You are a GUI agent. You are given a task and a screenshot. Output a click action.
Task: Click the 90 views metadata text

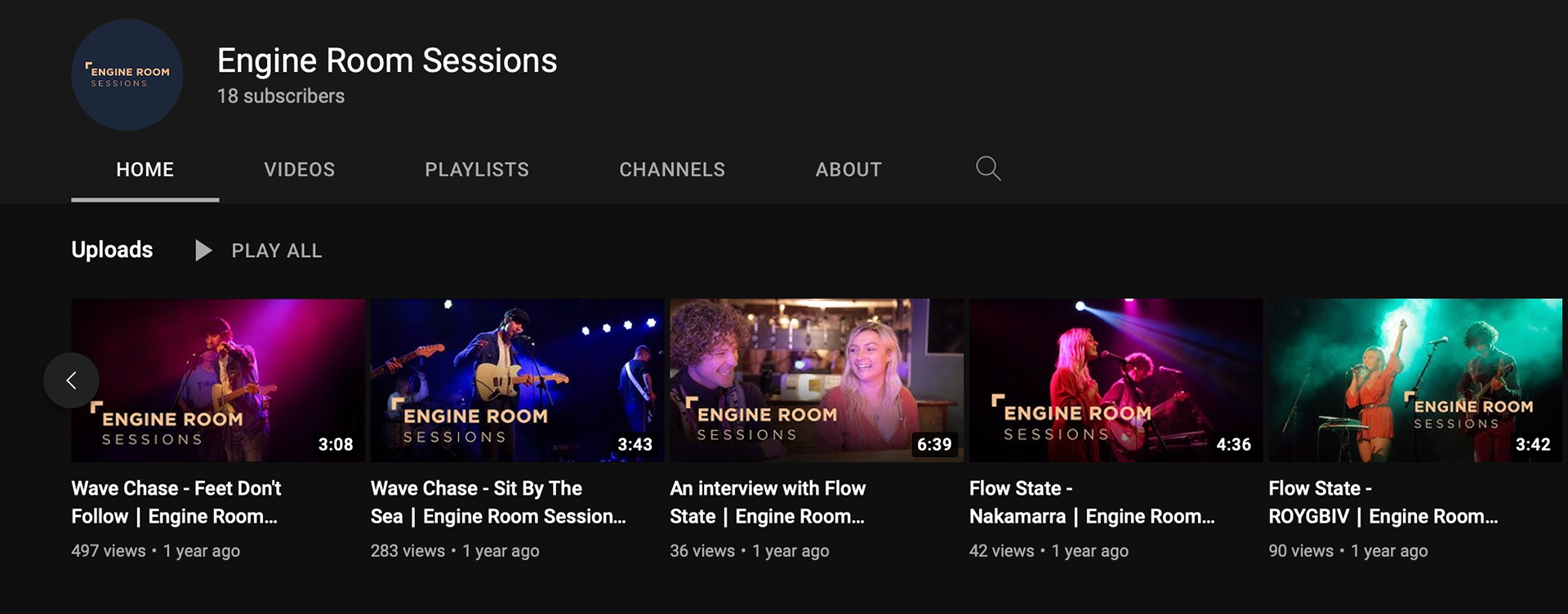click(1301, 551)
